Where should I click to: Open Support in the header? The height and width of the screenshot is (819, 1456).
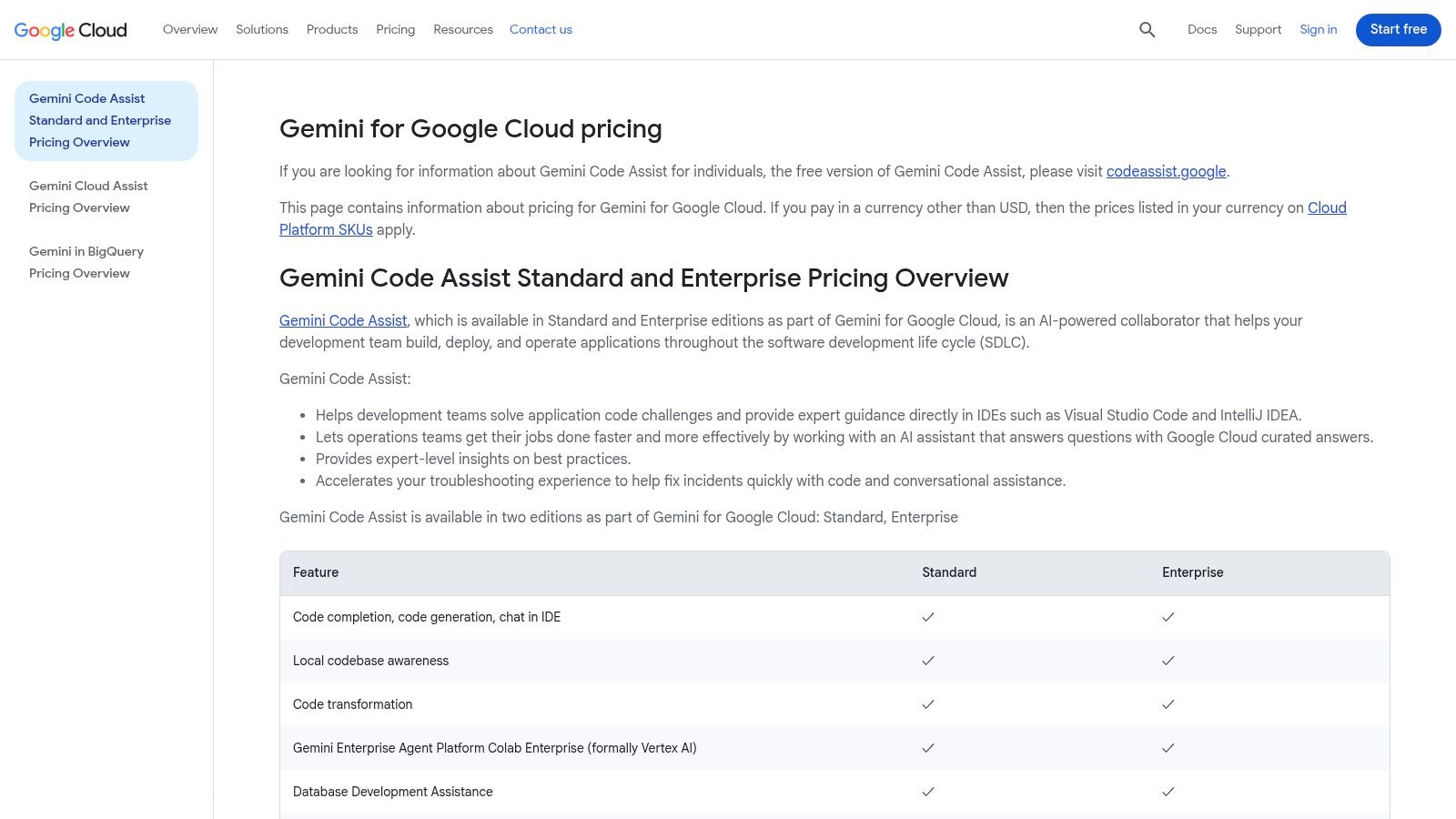point(1258,29)
